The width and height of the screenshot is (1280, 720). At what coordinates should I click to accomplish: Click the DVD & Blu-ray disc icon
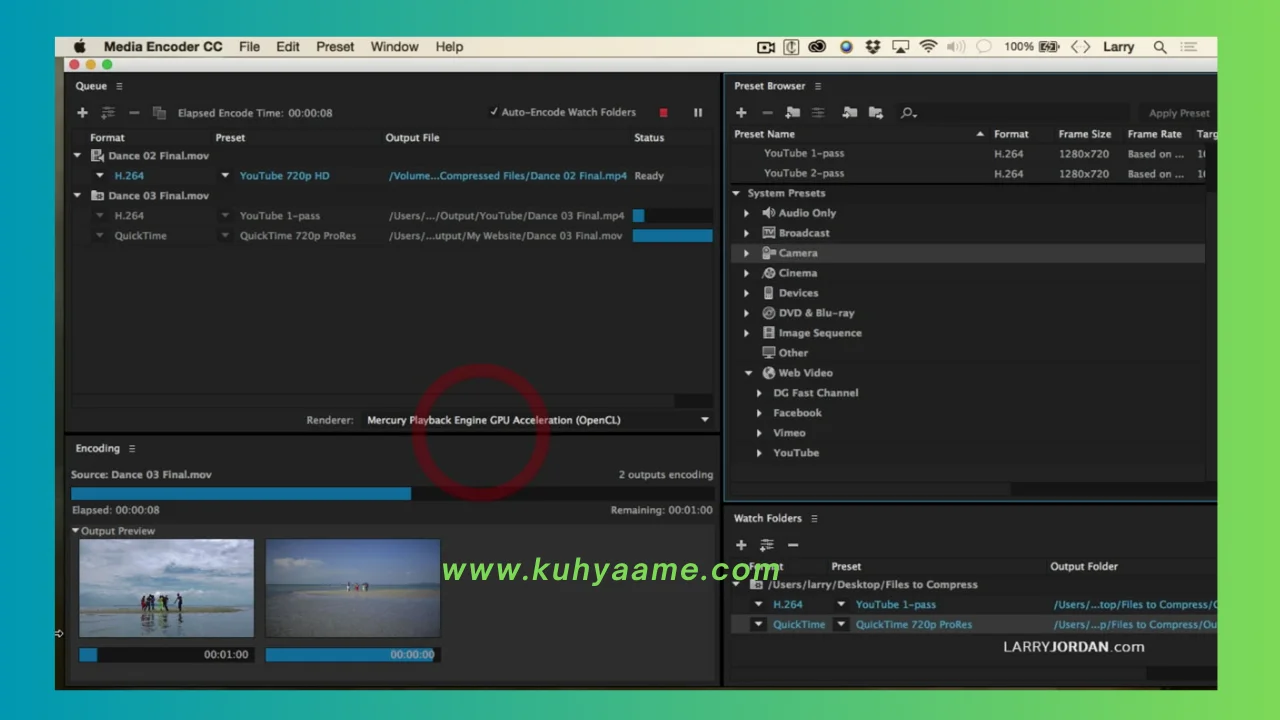(769, 313)
